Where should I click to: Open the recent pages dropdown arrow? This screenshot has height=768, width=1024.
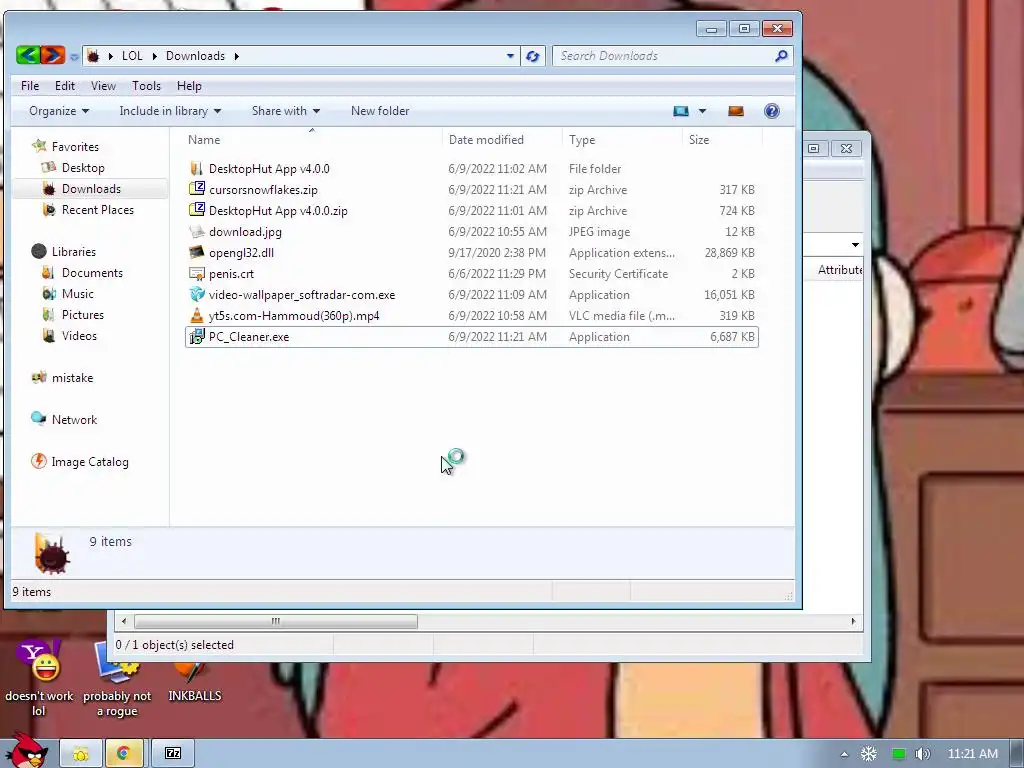(x=74, y=57)
